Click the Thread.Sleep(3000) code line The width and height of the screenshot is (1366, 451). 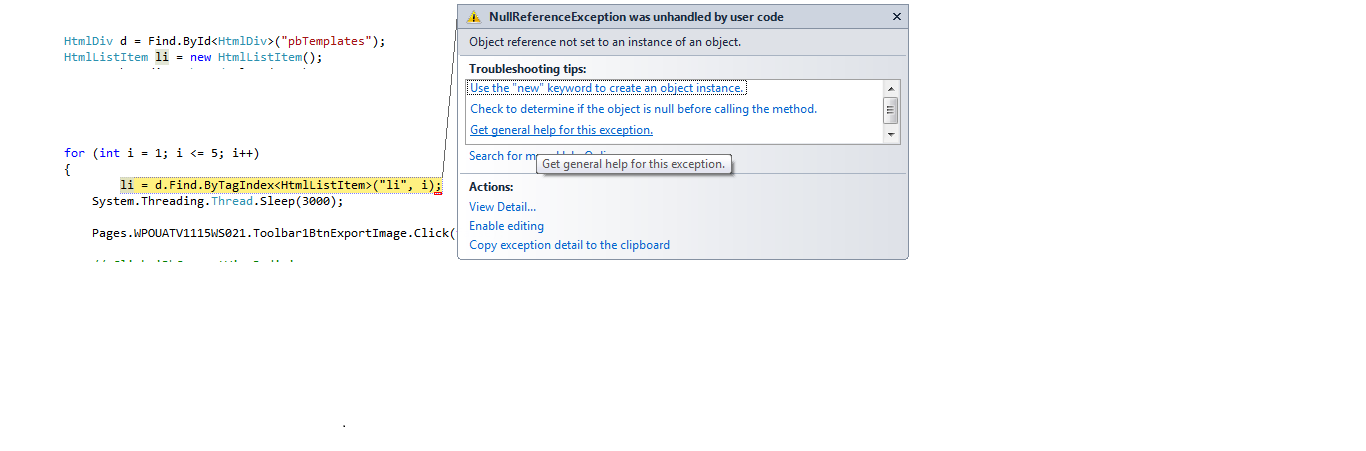pyautogui.click(x=217, y=201)
